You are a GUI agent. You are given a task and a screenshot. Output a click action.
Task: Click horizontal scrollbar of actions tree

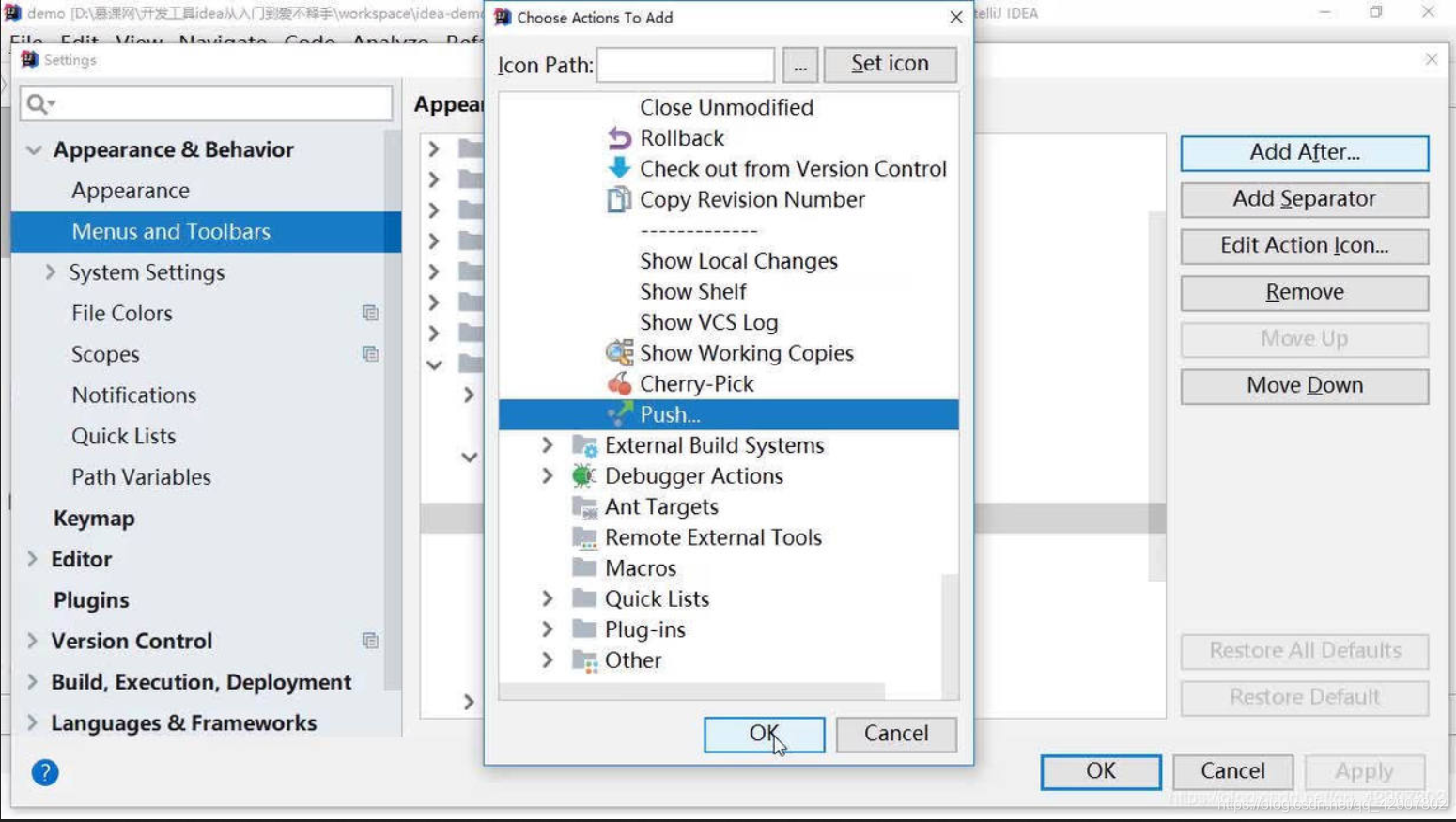[691, 691]
